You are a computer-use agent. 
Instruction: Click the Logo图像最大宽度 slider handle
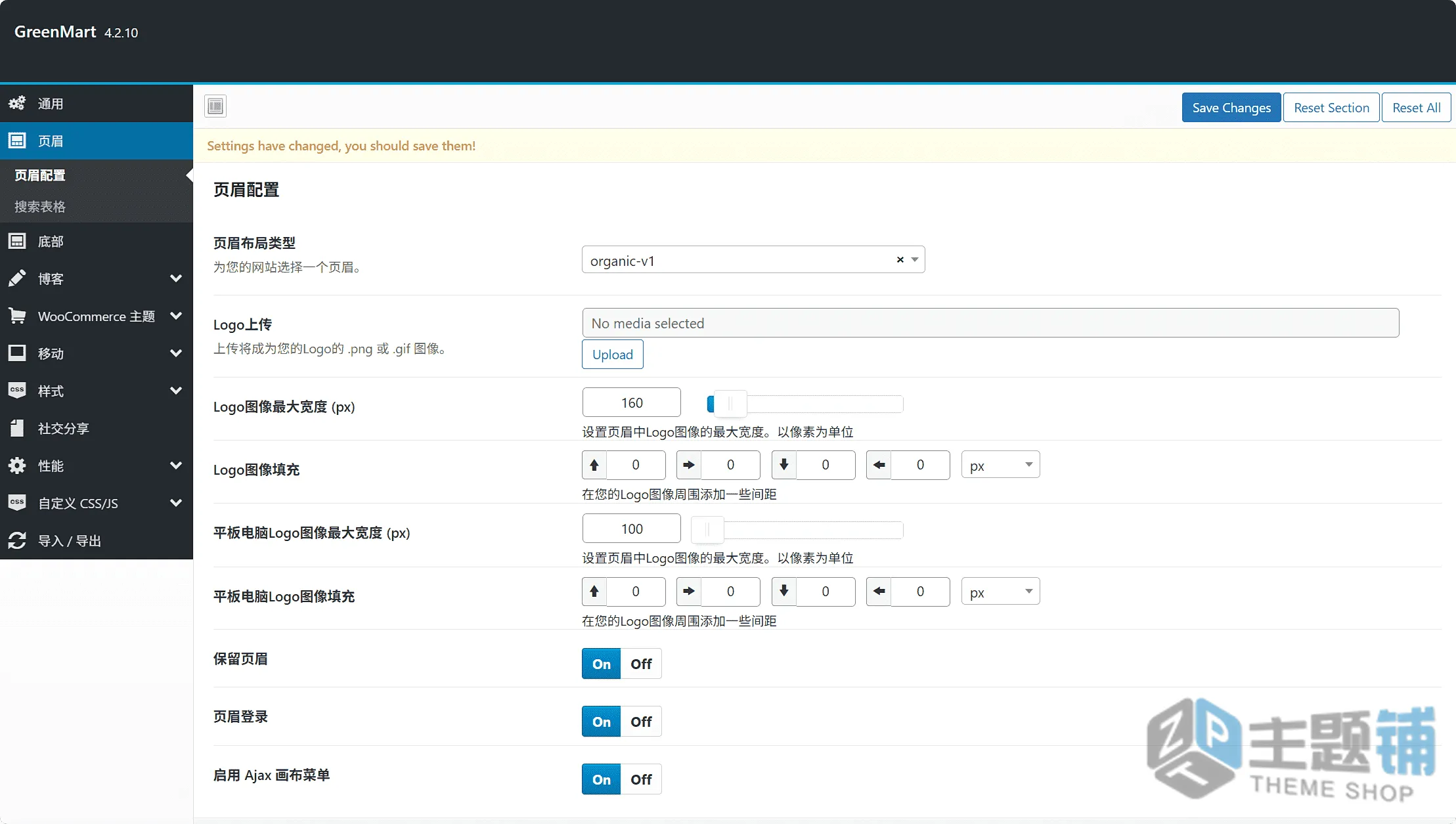tap(730, 404)
